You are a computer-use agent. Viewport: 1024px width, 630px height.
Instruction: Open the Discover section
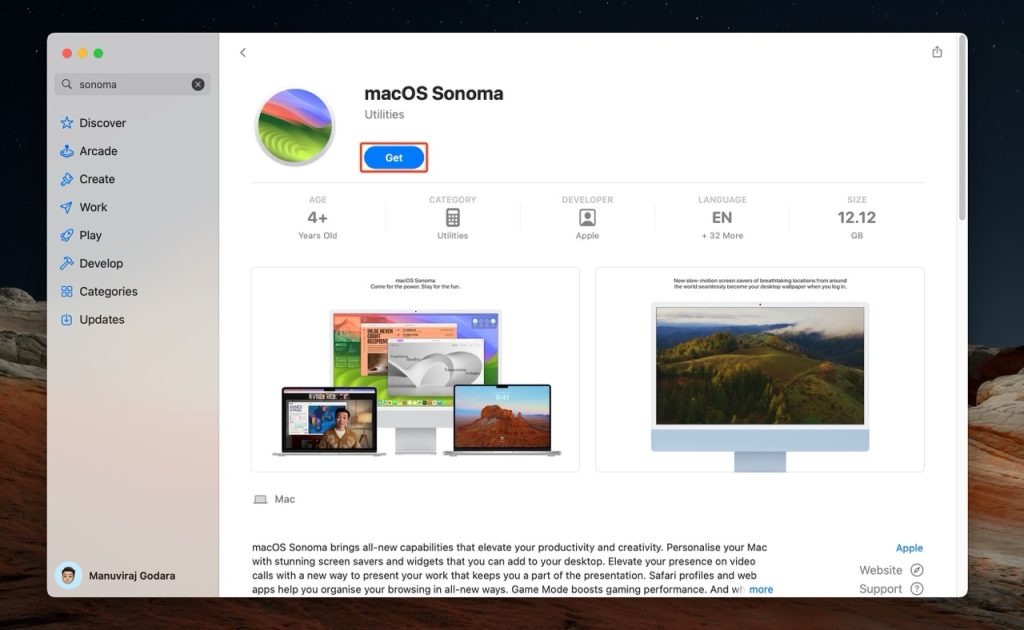coord(100,122)
